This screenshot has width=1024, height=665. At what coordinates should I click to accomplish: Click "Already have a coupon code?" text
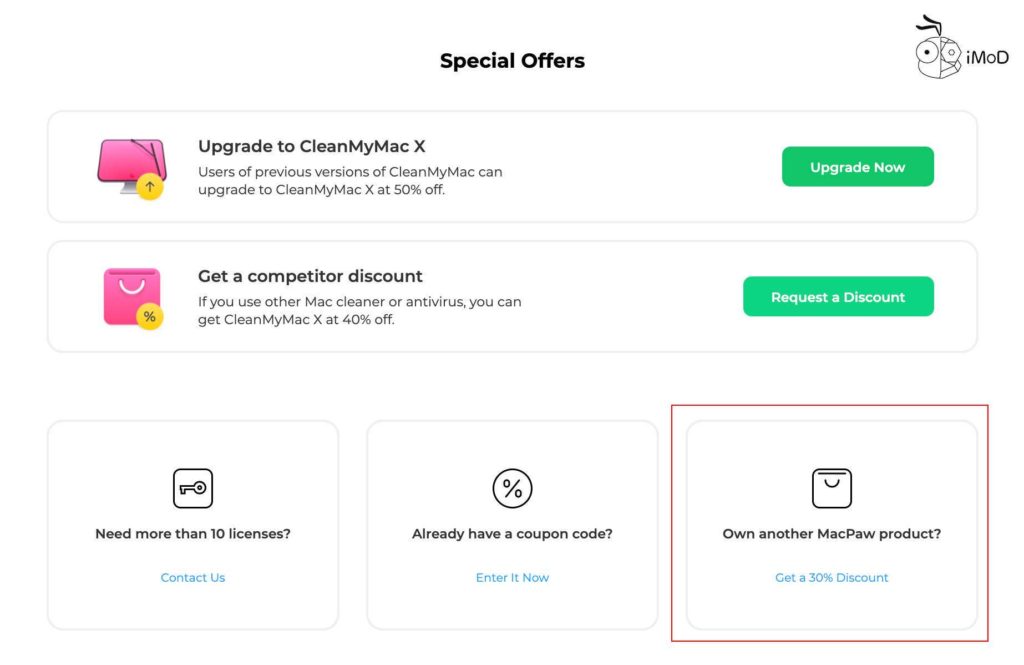point(512,534)
